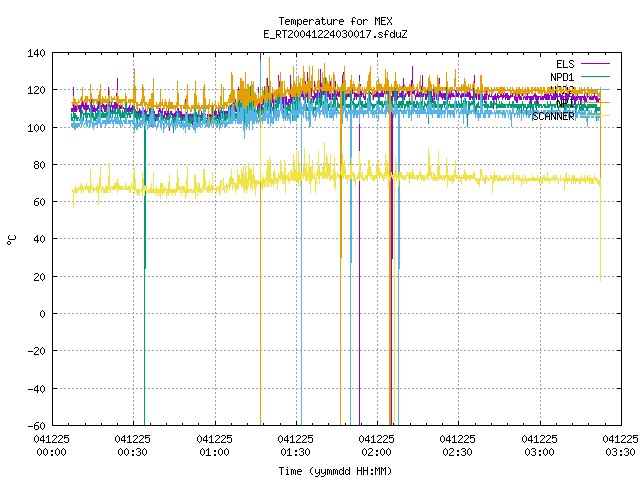Click the ELS legend label
Viewport: 640px width, 480px height.
(565, 64)
